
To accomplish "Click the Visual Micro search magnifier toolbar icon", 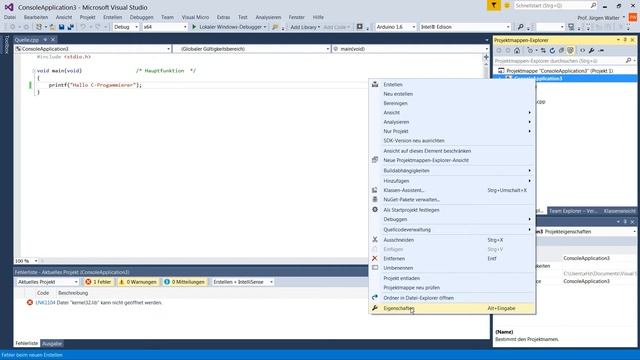I will pos(520,27).
